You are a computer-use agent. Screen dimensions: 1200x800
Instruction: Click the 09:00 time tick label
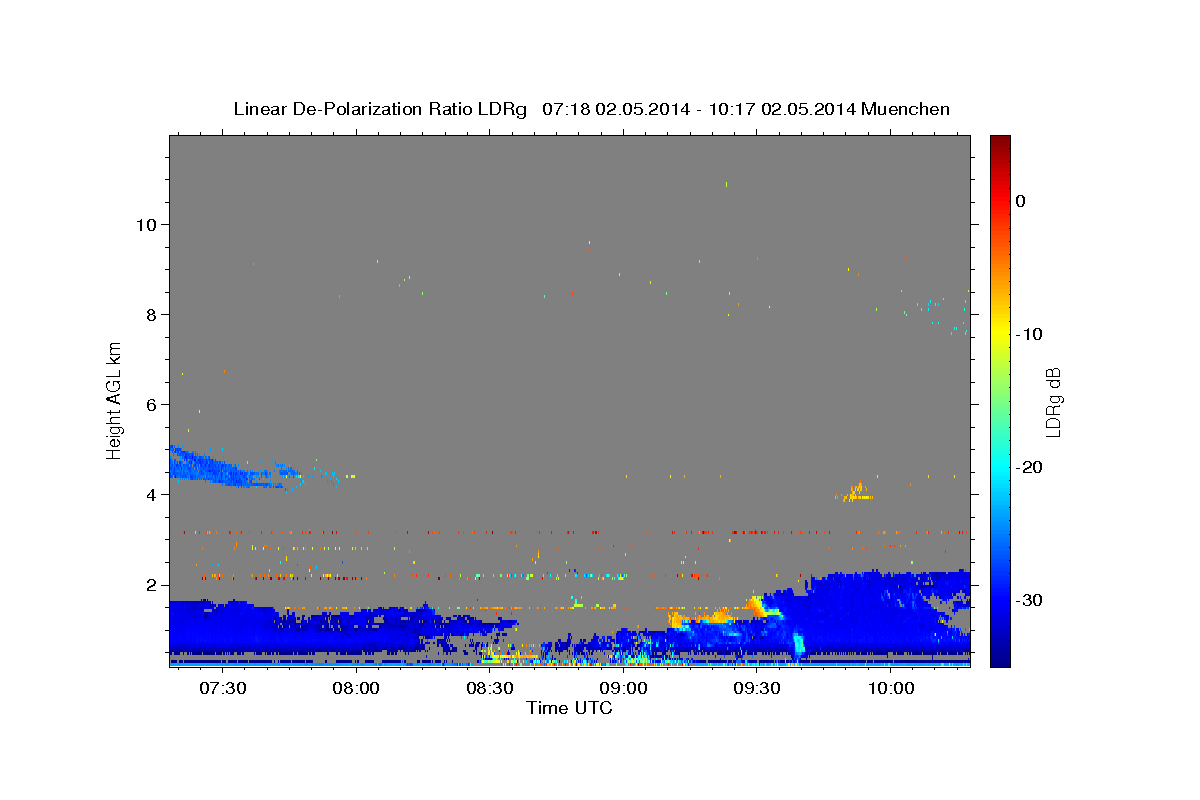pyautogui.click(x=623, y=689)
